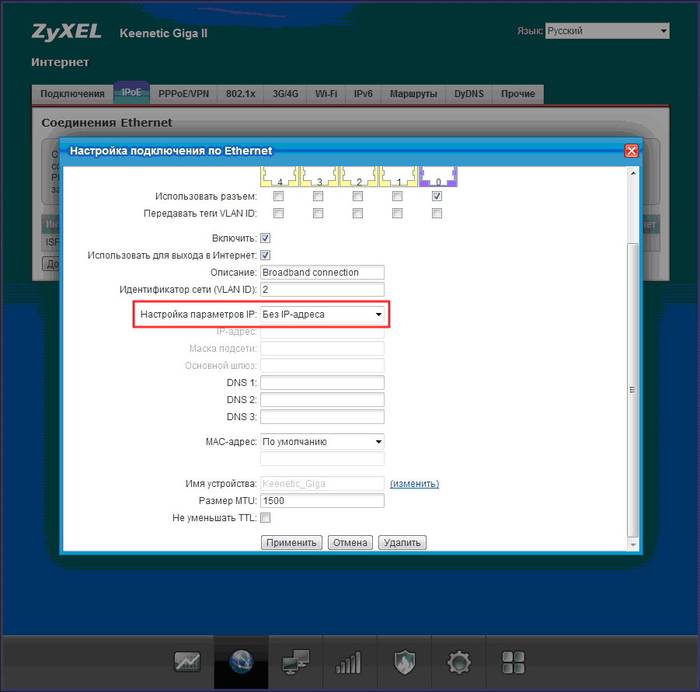Screen dimensions: 700x692
Task: Toggle "Использовать для выхода в Интернет" checkbox
Action: (265, 255)
